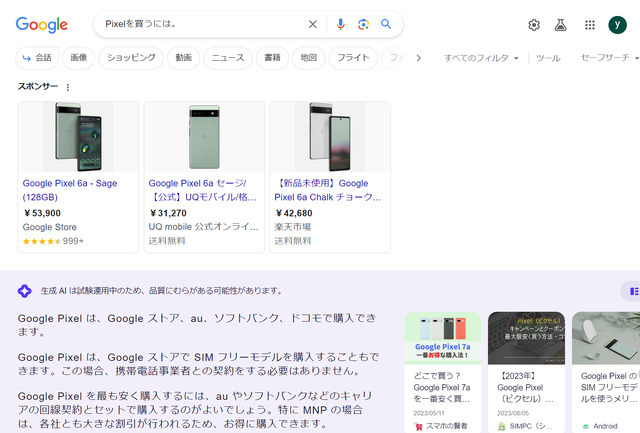Select the ニュース filter chip
Viewport: 640px width, 433px height.
coord(228,58)
